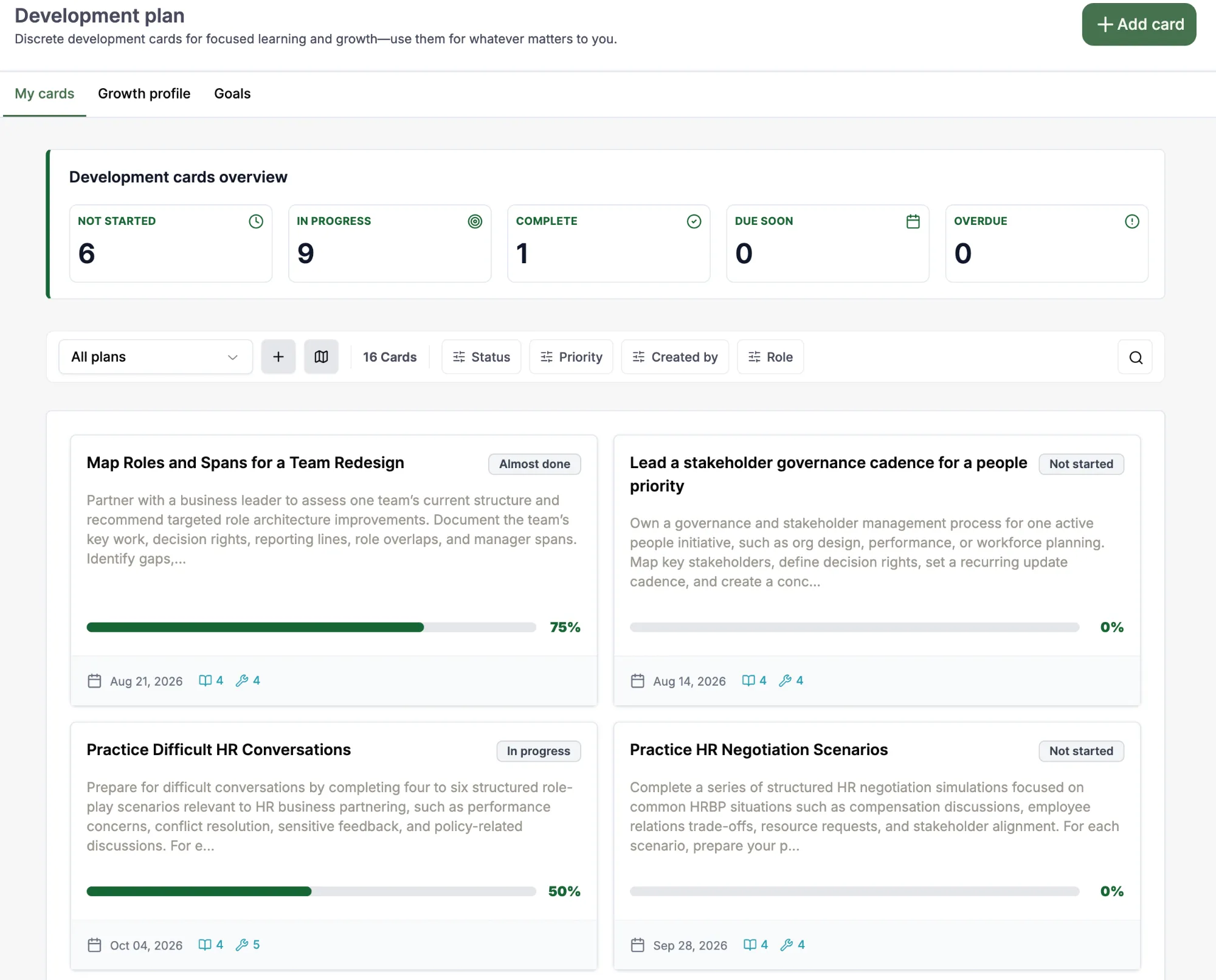The height and width of the screenshot is (980, 1216).
Task: Click Not started badge on governance cadence card
Action: point(1081,464)
